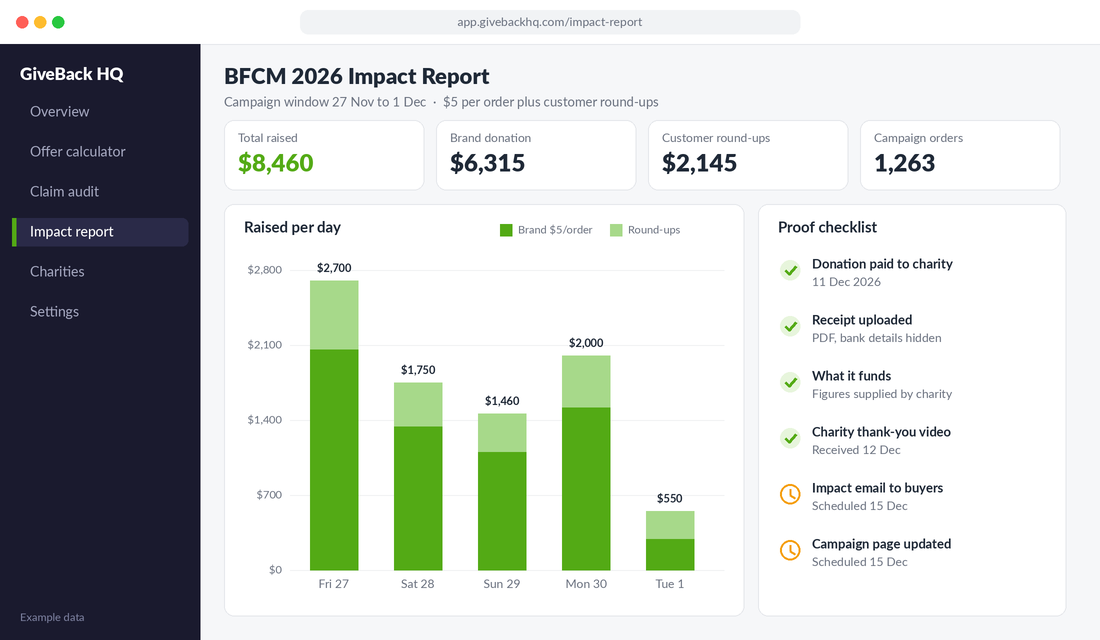Click the Sat 28 dark green brand bar

tap(418, 498)
